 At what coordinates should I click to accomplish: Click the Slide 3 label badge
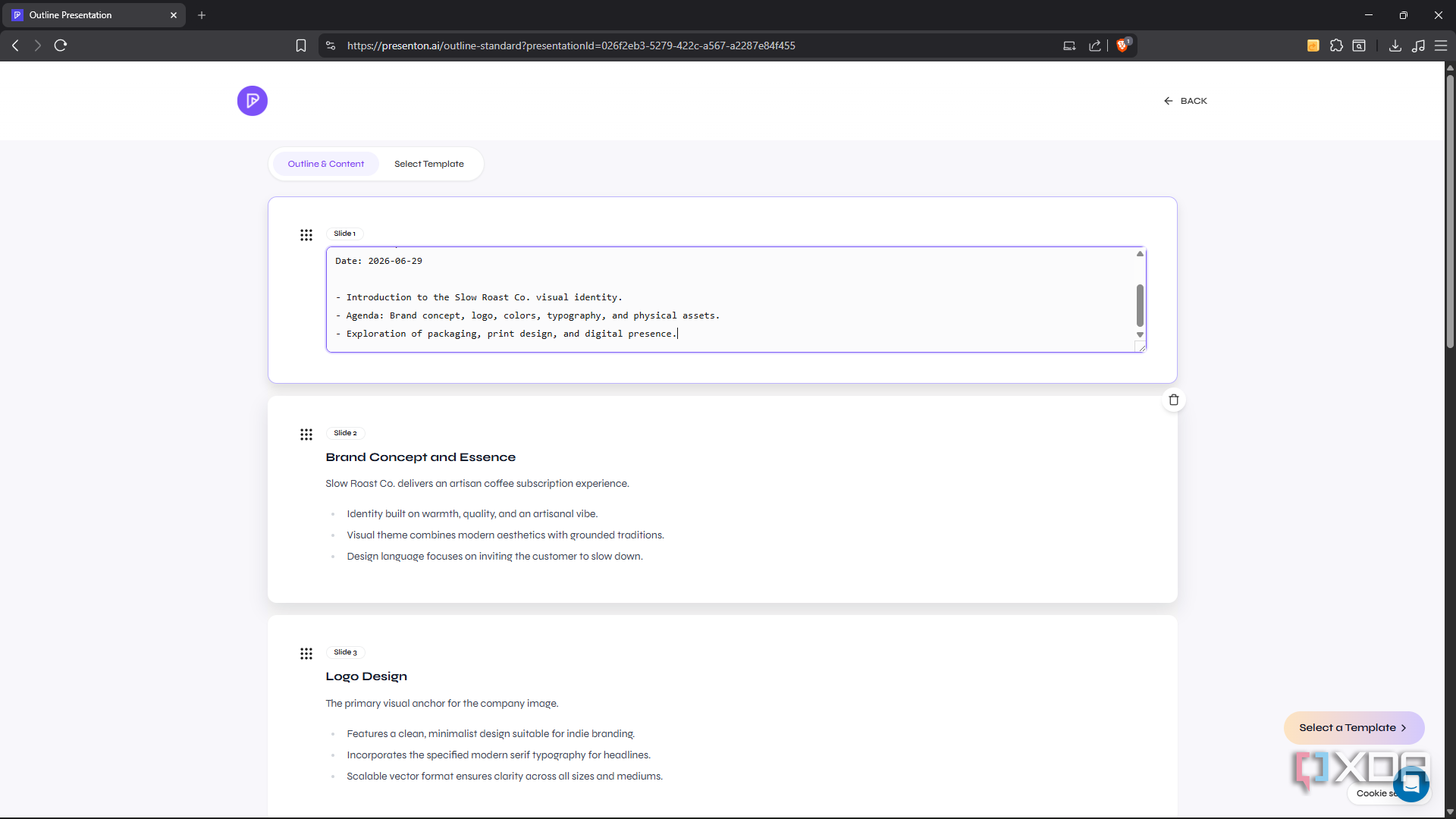pyautogui.click(x=345, y=652)
